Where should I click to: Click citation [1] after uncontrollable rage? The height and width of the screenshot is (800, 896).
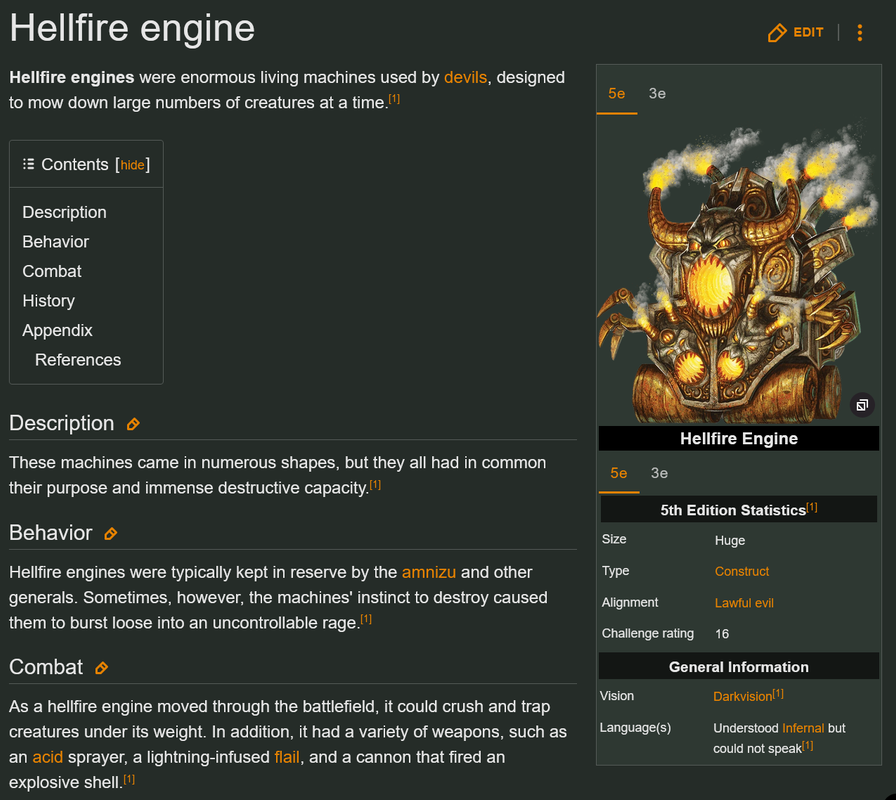[x=366, y=619]
